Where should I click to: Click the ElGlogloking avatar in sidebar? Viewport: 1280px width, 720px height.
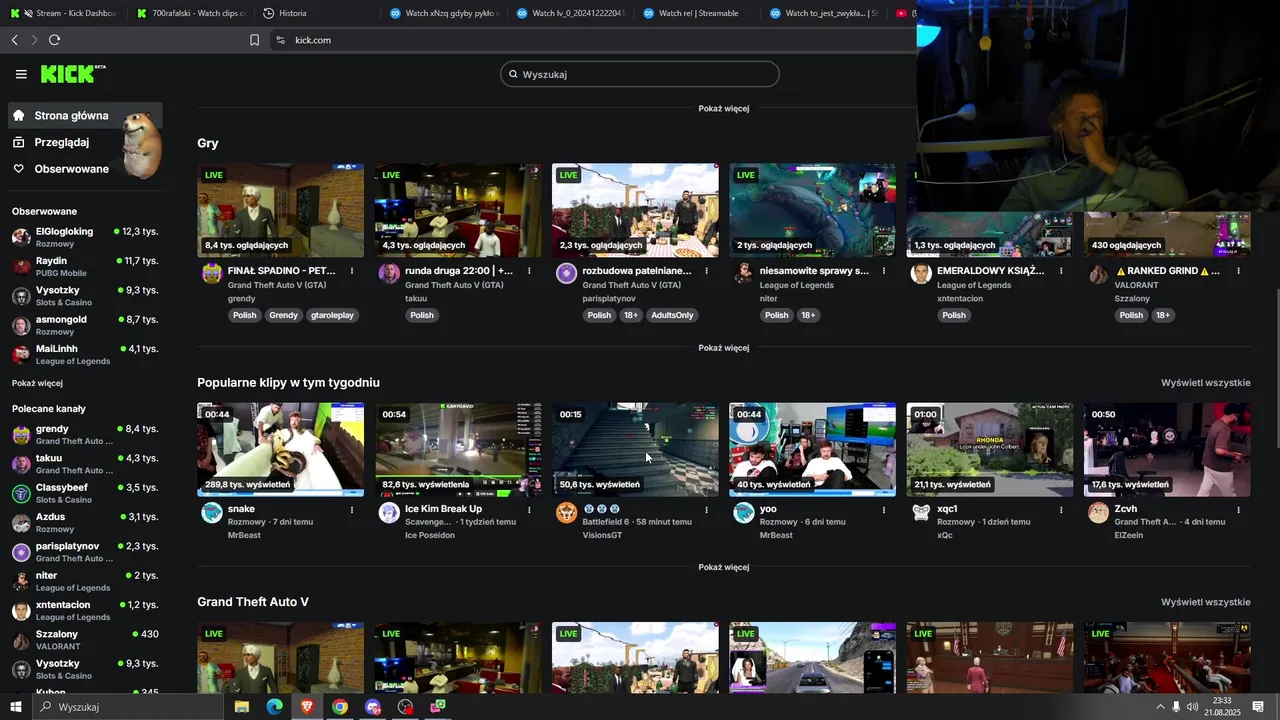(x=21, y=237)
